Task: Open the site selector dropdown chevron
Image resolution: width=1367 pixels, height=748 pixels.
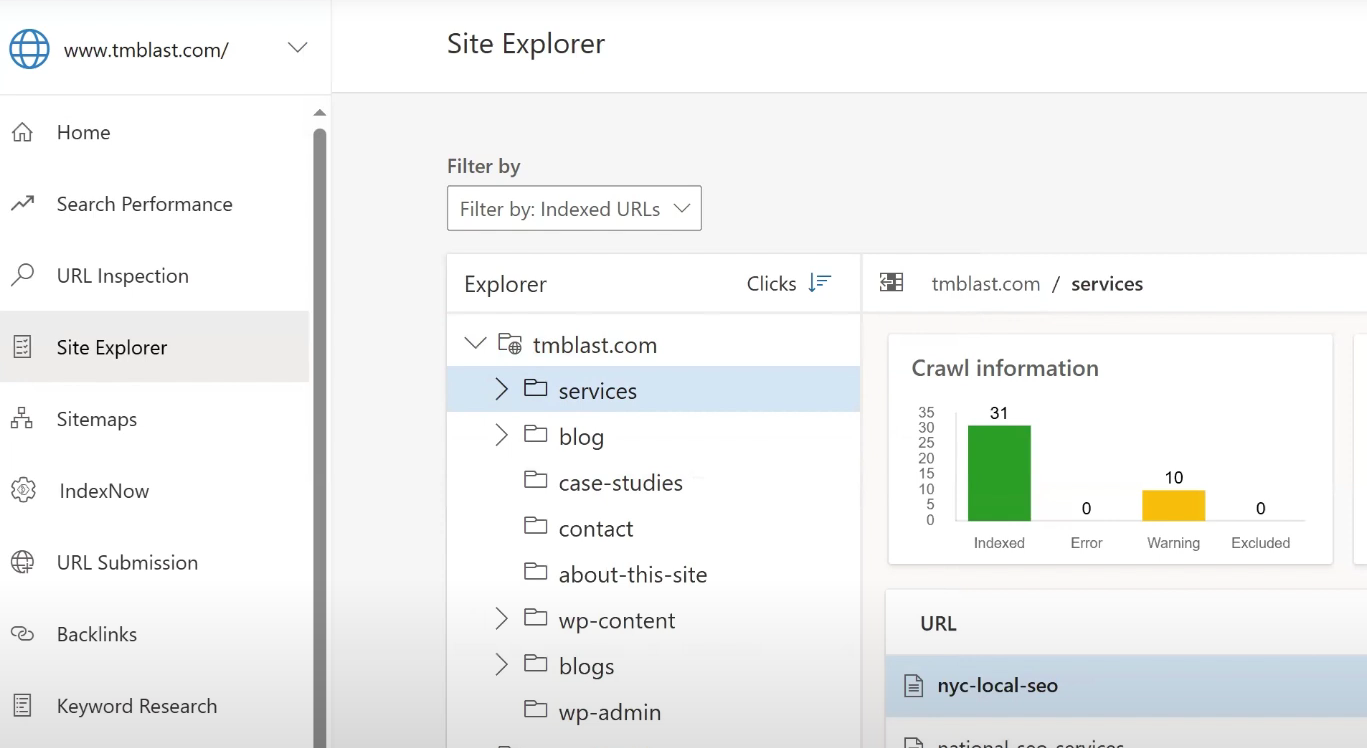Action: (297, 48)
